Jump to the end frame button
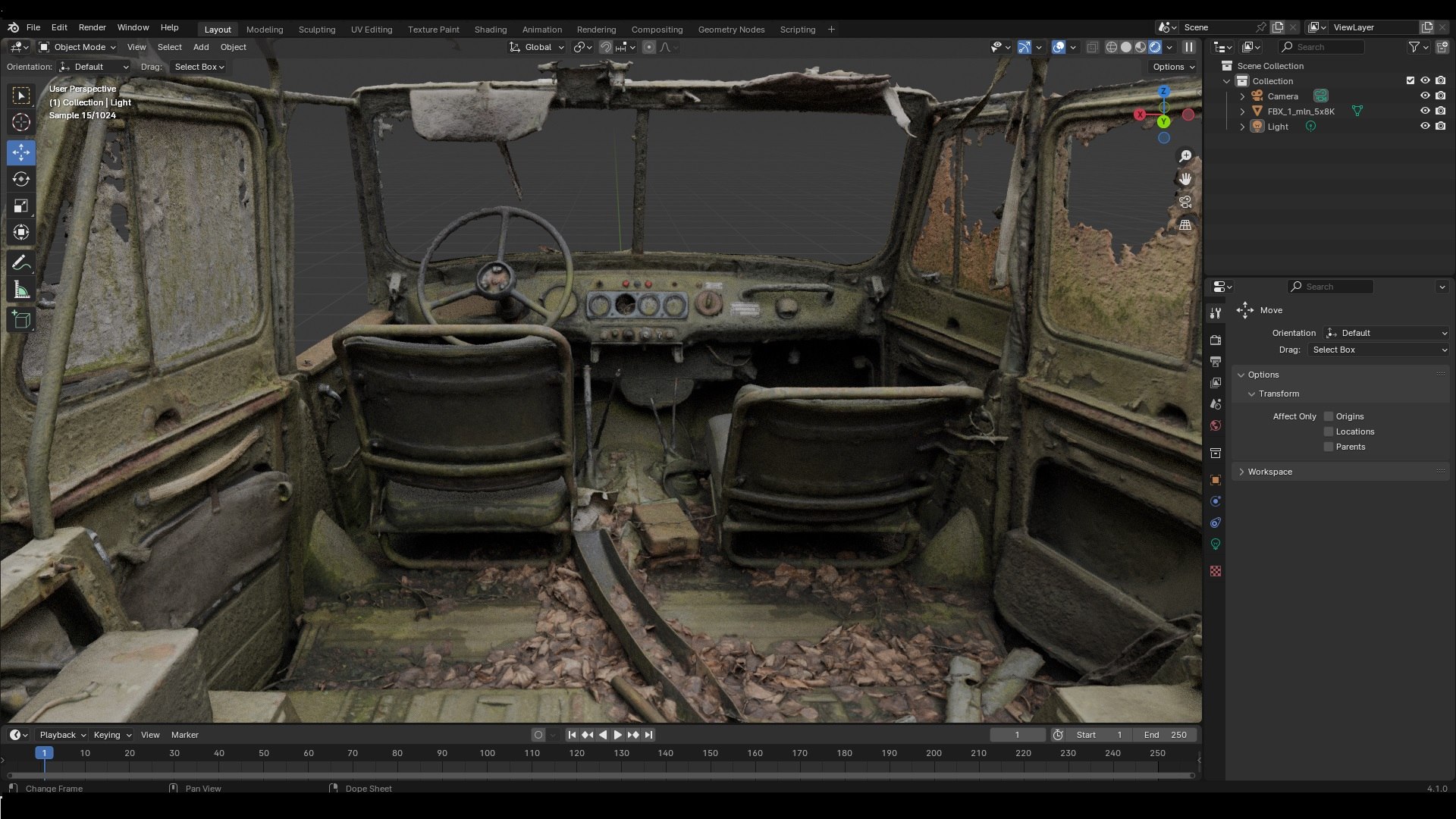Viewport: 1456px width, 819px height. tap(648, 735)
